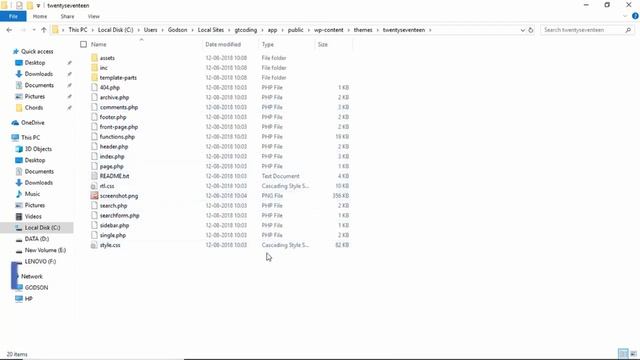Viewport: 640px width, 360px height.
Task: Expand the ribbon chevron
Action: 625,16
